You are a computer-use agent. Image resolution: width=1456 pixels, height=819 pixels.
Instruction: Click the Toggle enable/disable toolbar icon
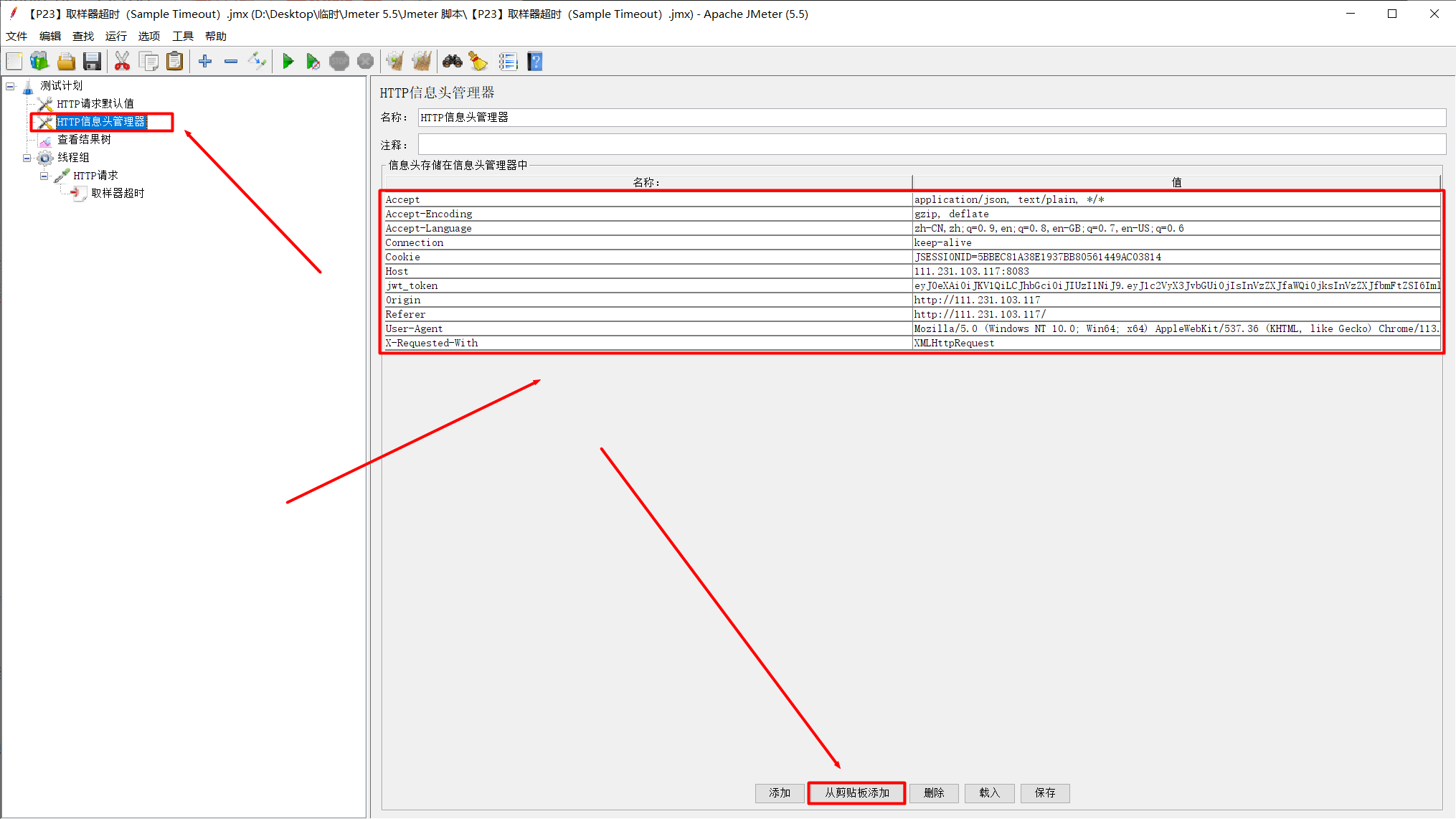257,62
